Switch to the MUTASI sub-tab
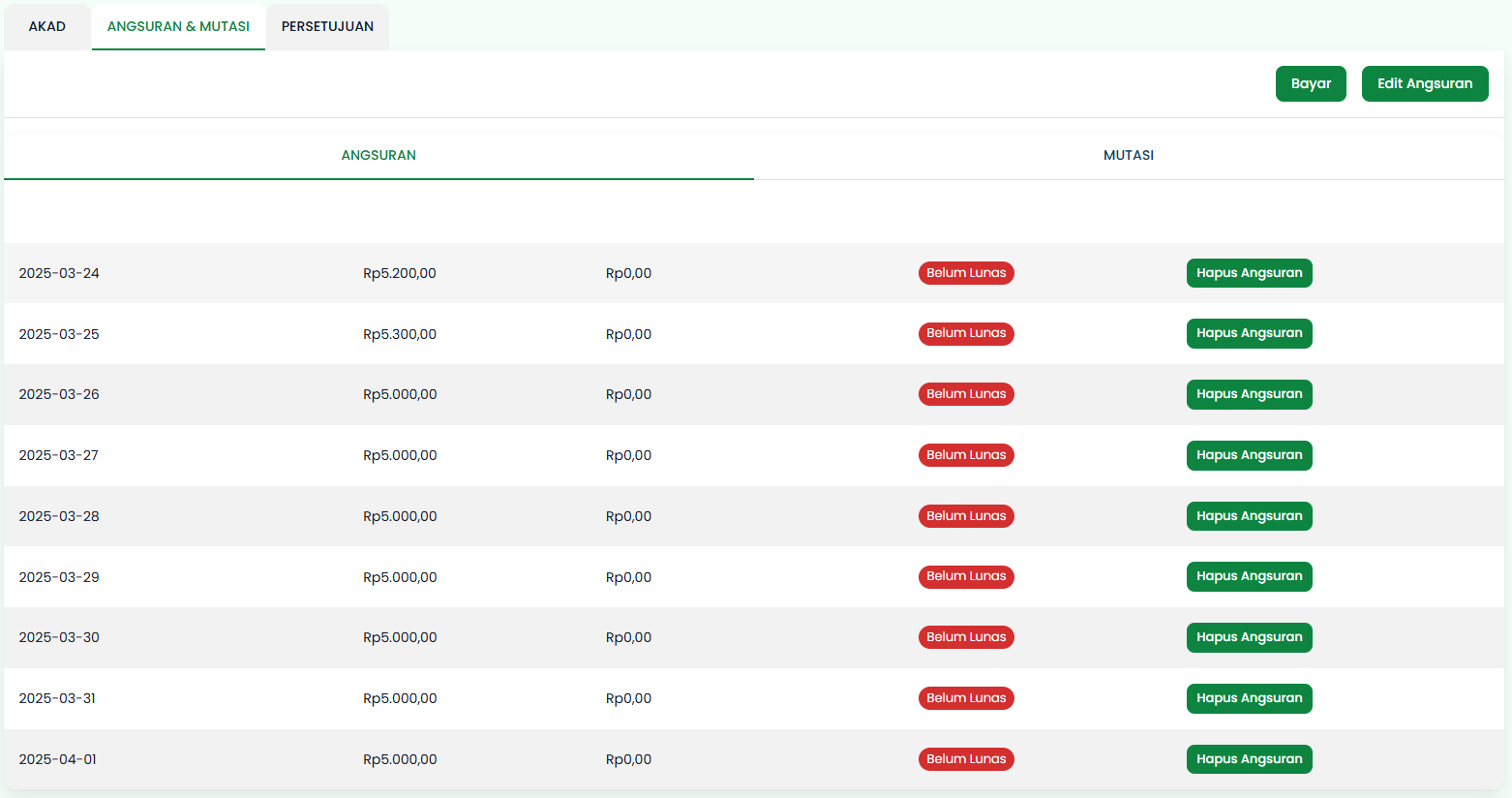This screenshot has height=798, width=1512. (1128, 155)
